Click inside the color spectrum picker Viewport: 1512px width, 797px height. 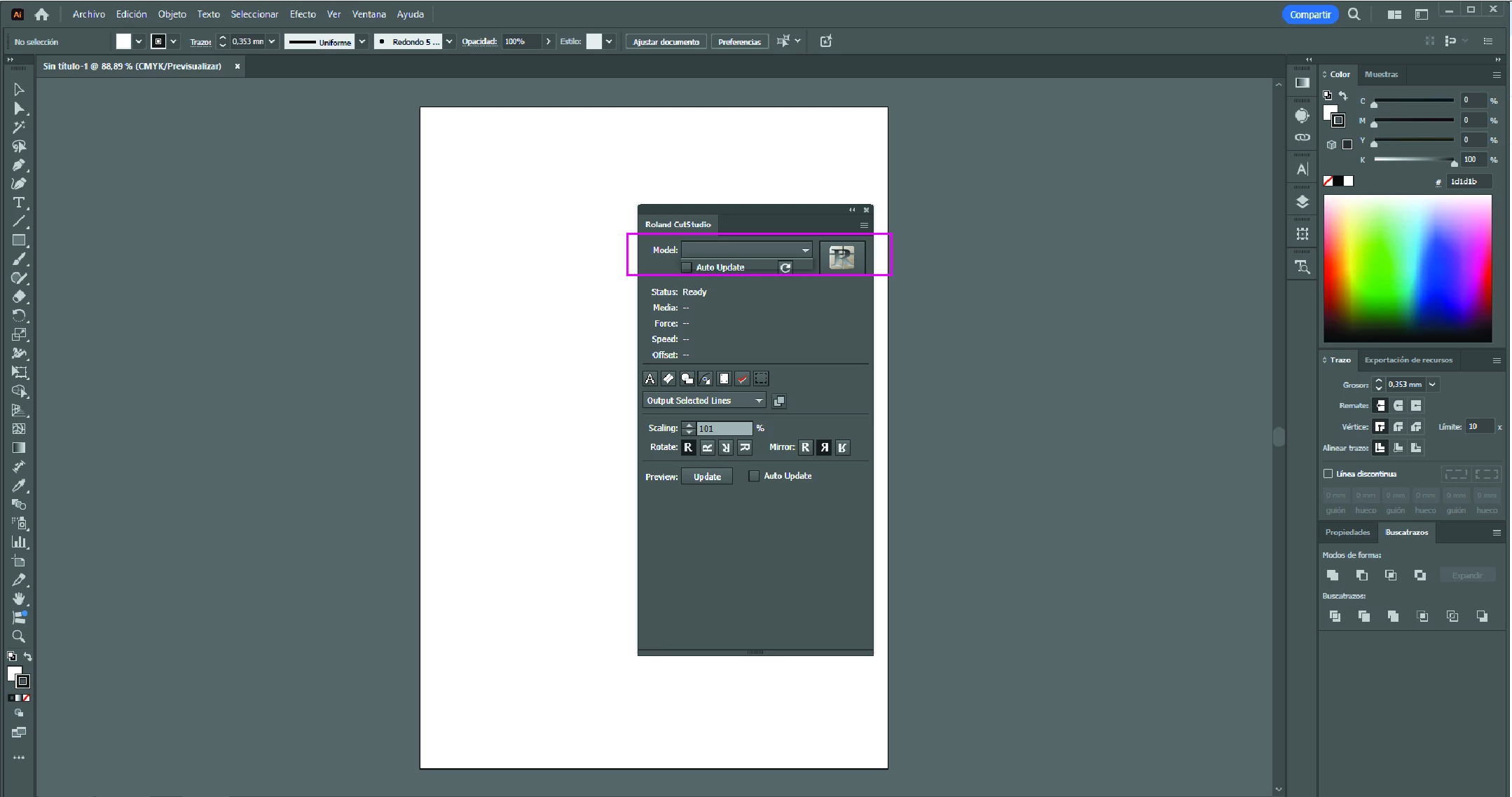click(1407, 268)
